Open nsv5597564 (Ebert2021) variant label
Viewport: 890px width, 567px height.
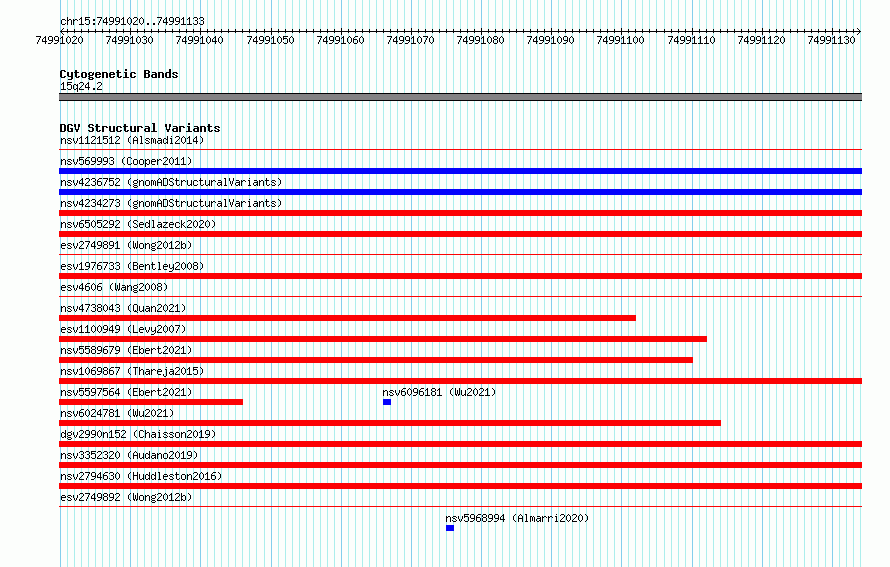click(x=126, y=392)
